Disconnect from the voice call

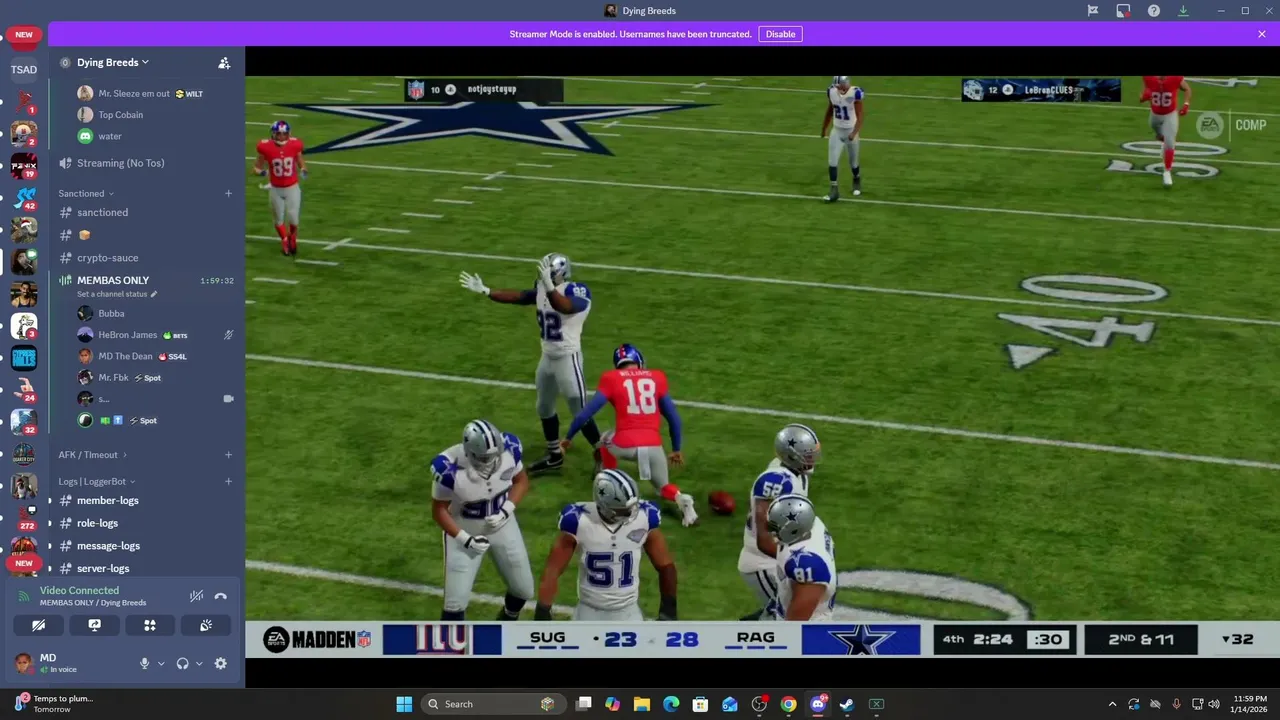221,596
